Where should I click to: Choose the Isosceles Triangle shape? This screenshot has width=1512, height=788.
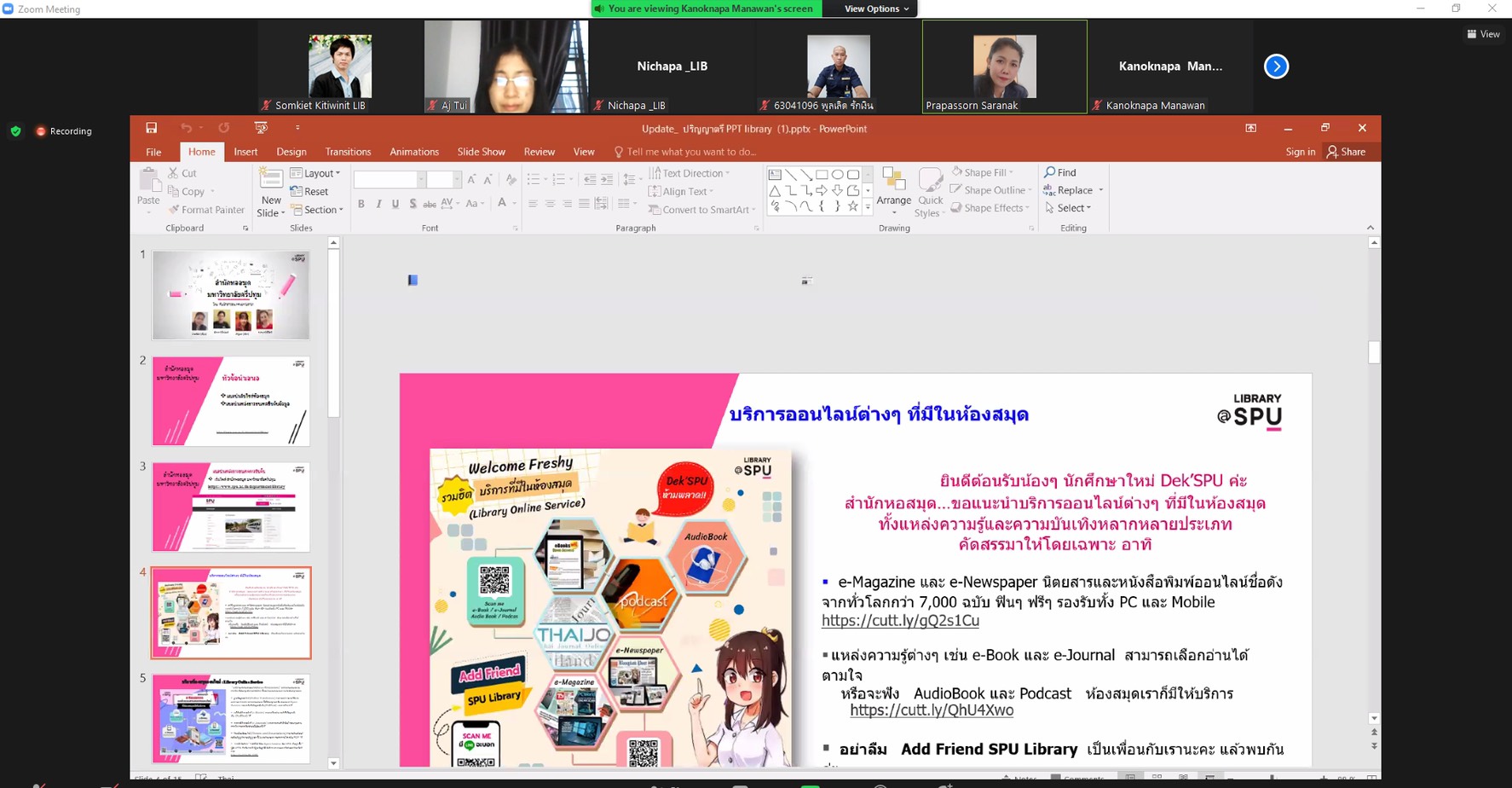click(775, 190)
